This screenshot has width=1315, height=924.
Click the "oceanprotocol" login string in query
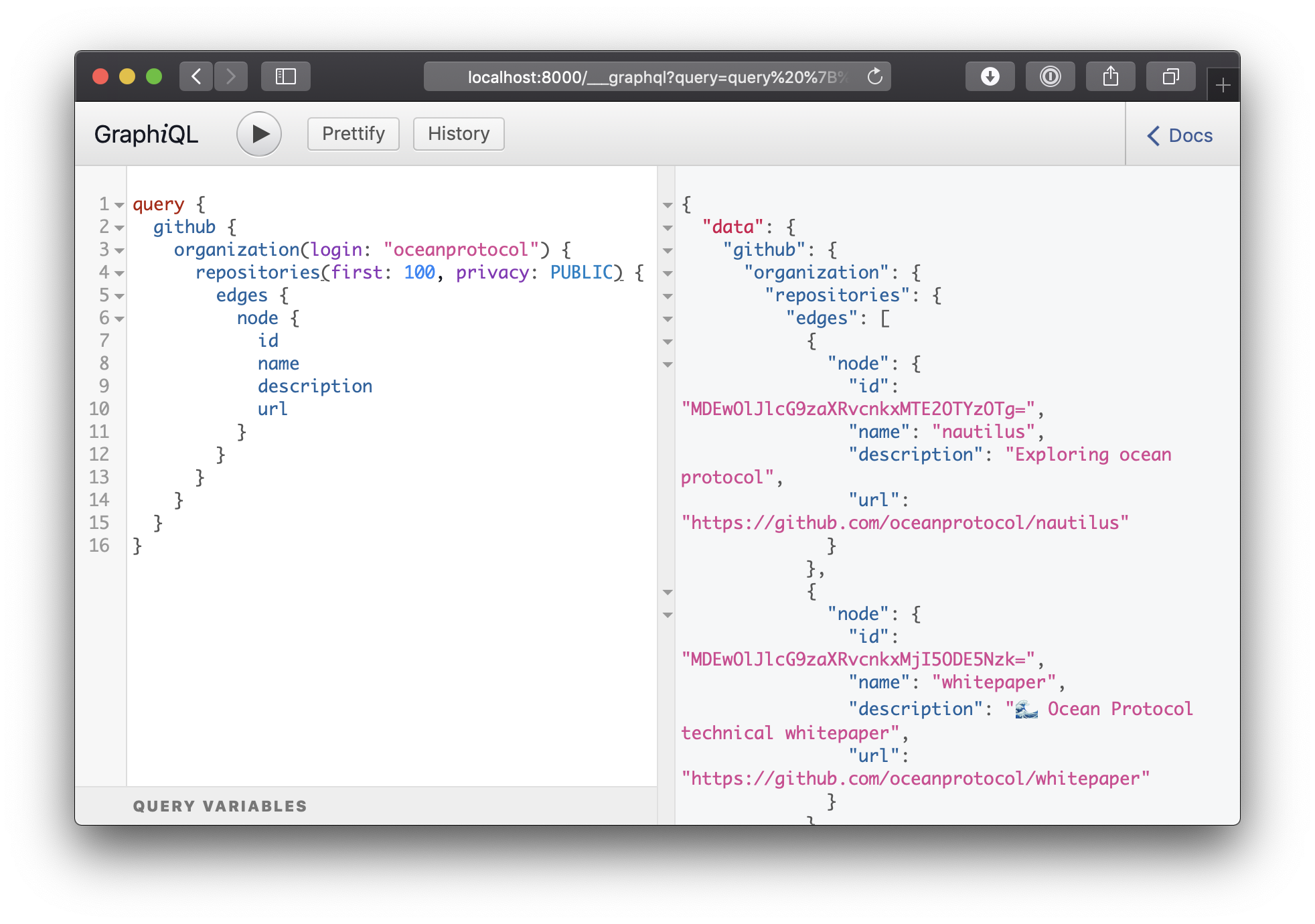tap(461, 250)
